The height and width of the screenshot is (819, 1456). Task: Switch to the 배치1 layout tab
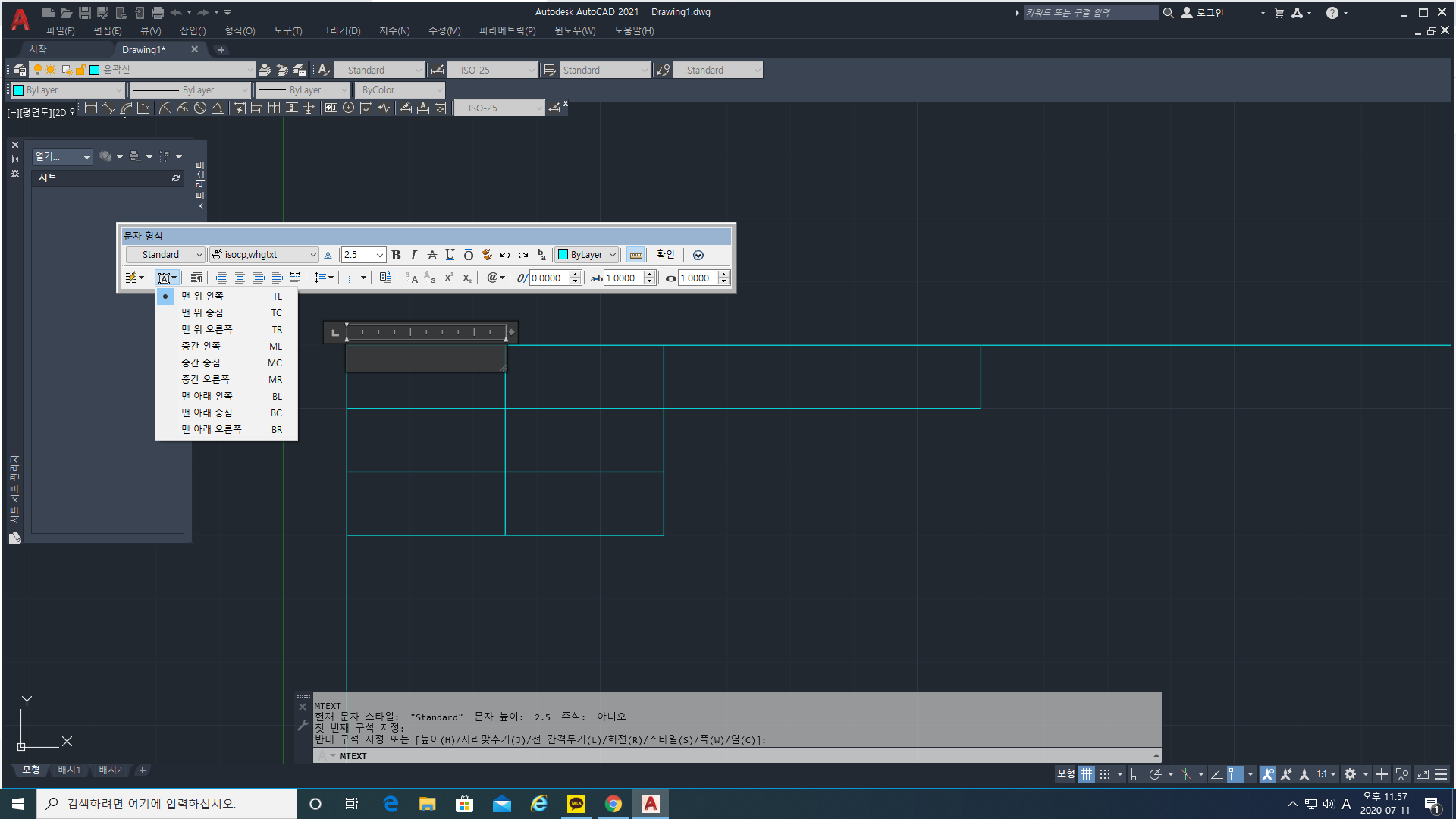69,770
